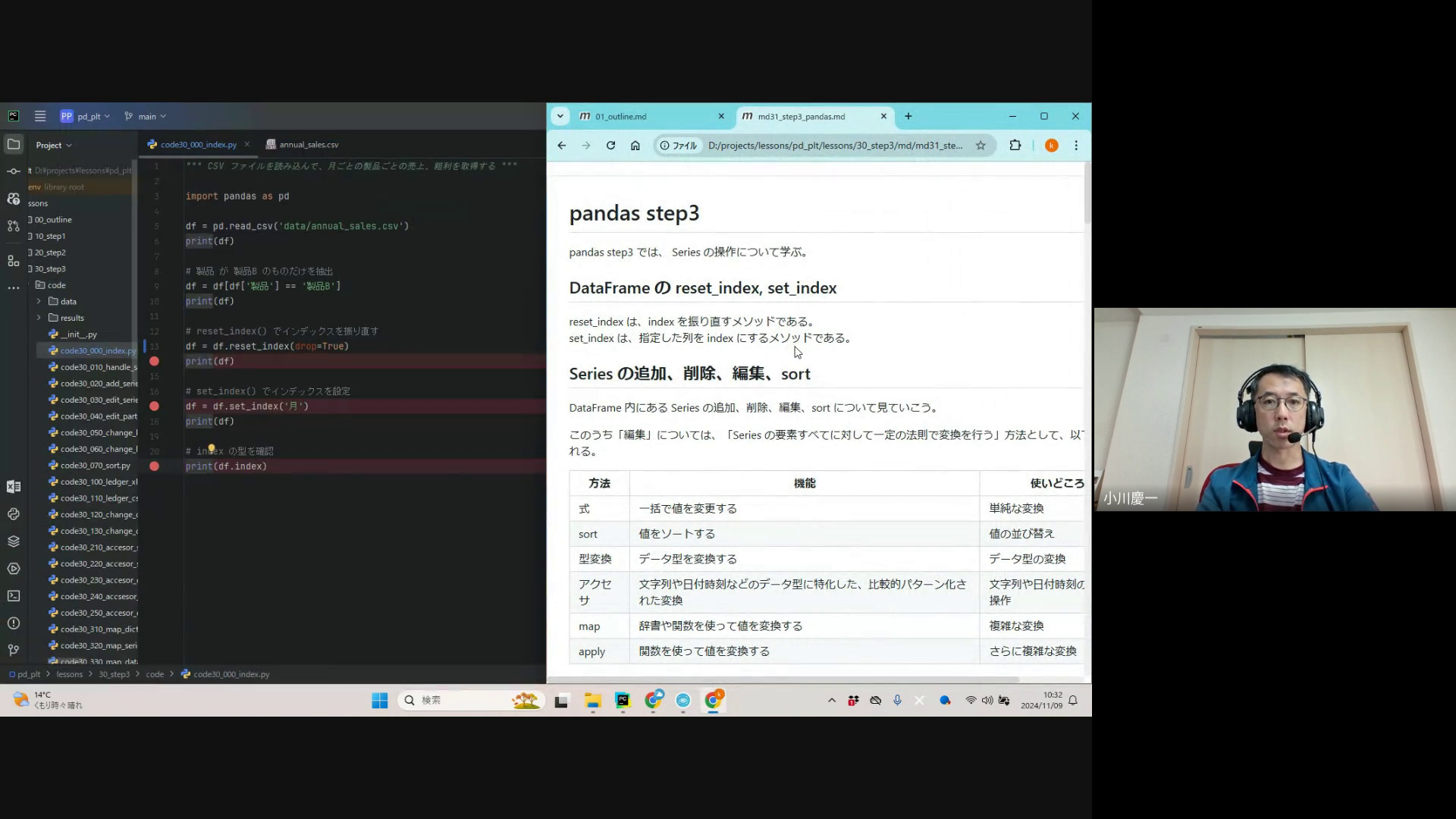Open the main branch dropdown

click(146, 117)
